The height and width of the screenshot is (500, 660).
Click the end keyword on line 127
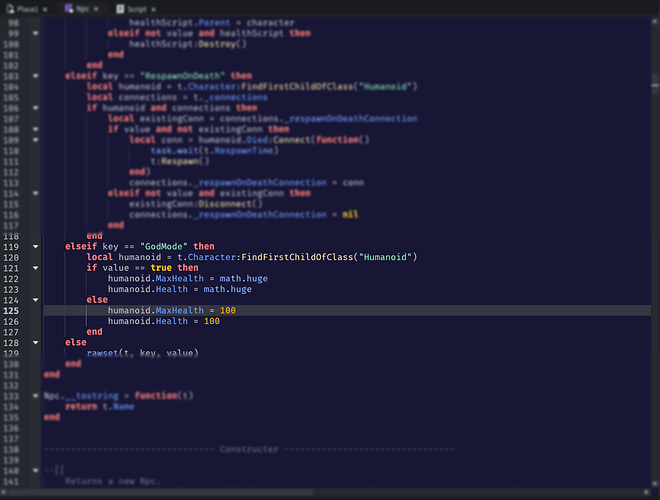95,332
